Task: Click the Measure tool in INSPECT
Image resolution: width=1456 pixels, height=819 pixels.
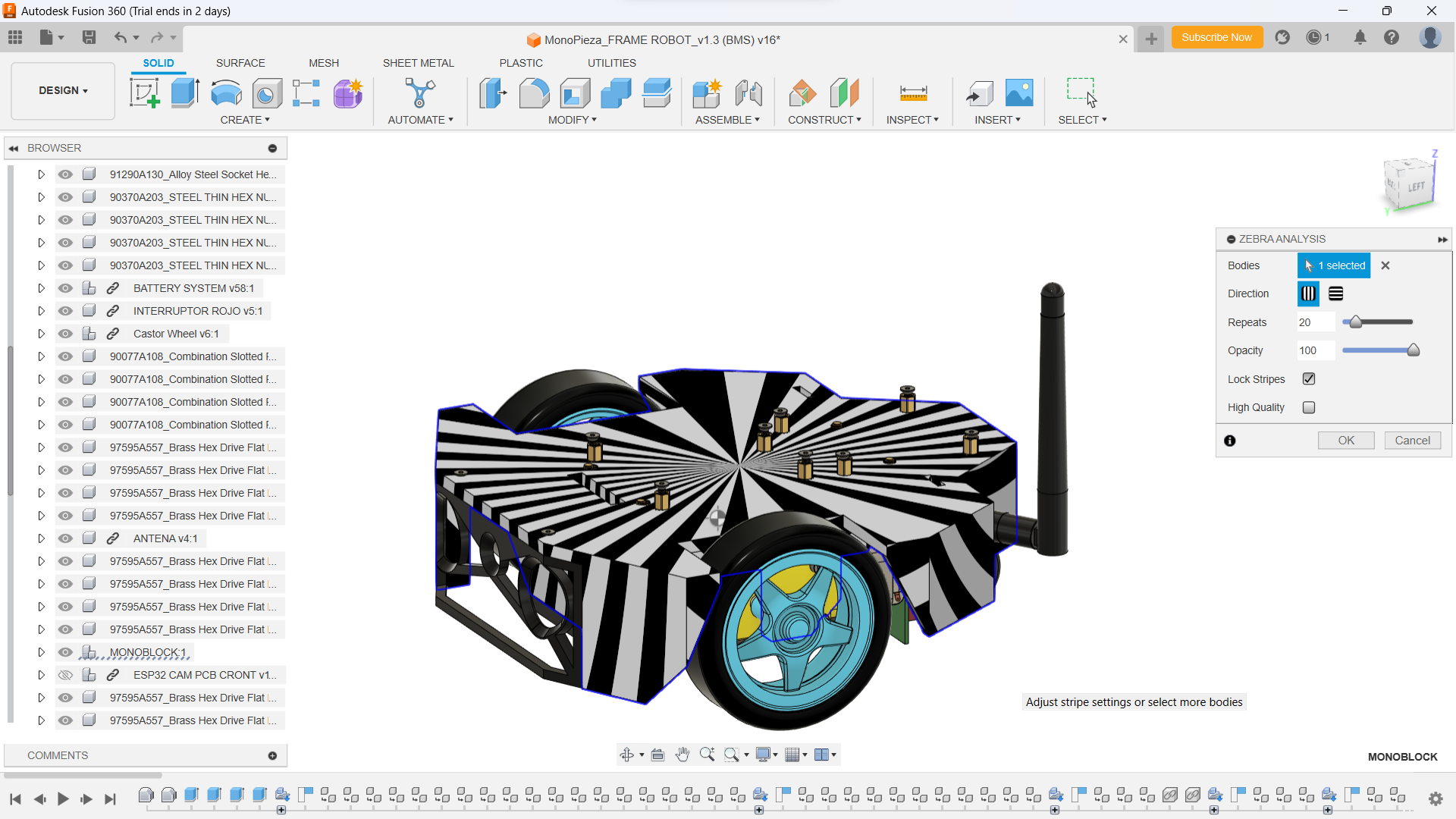Action: point(912,93)
